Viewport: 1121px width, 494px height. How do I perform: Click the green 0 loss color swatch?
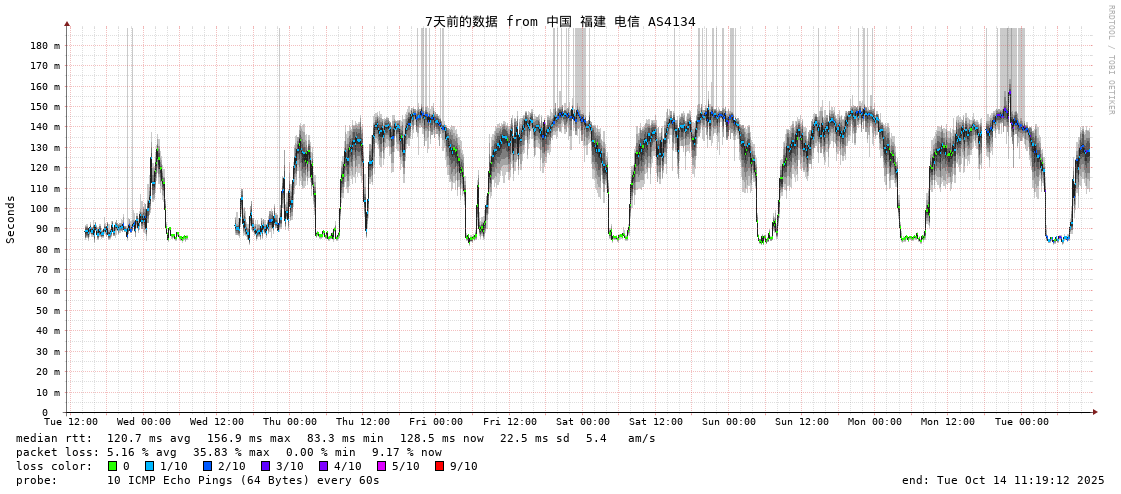click(113, 466)
